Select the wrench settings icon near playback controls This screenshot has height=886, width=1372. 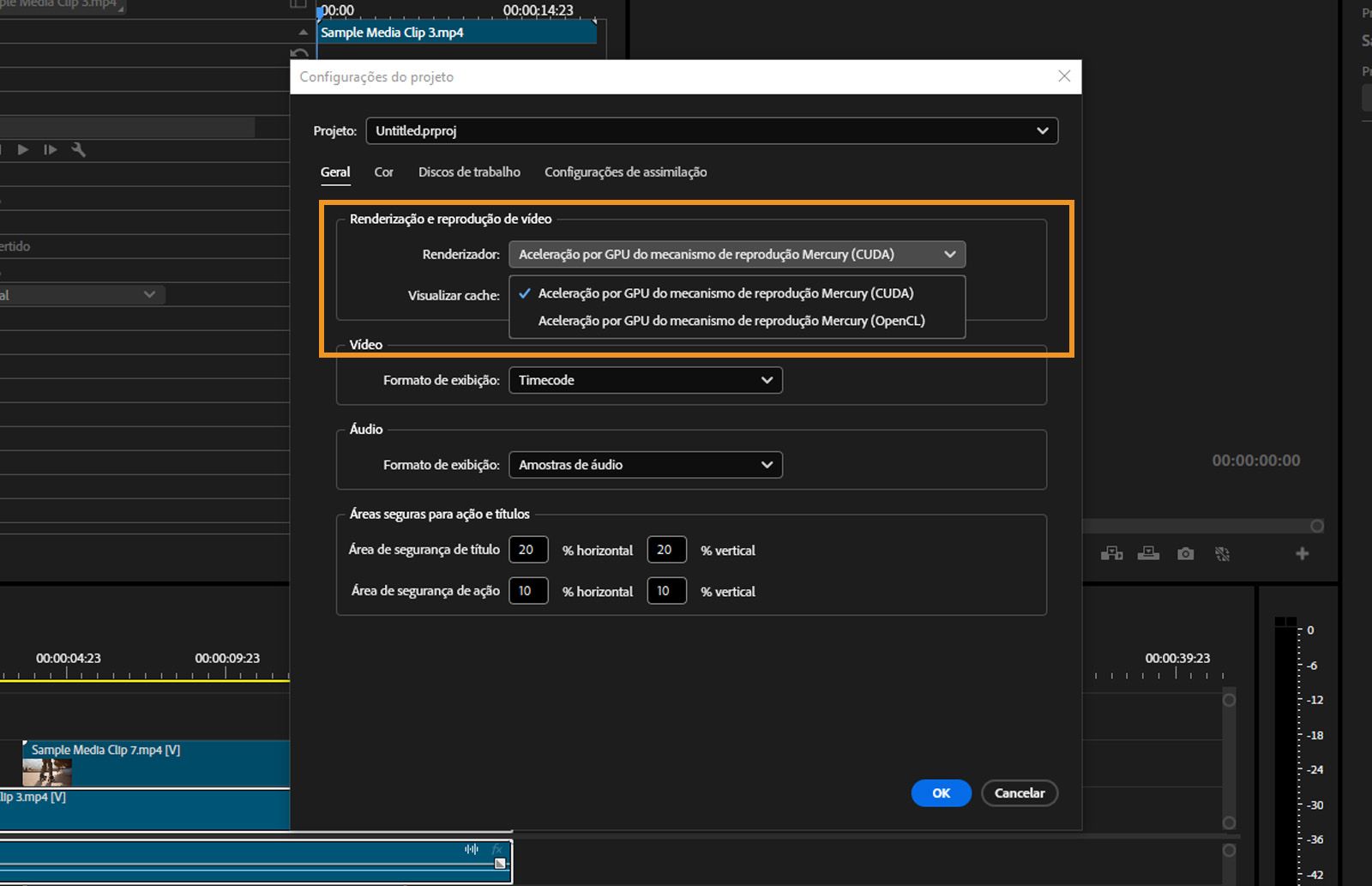pos(78,149)
